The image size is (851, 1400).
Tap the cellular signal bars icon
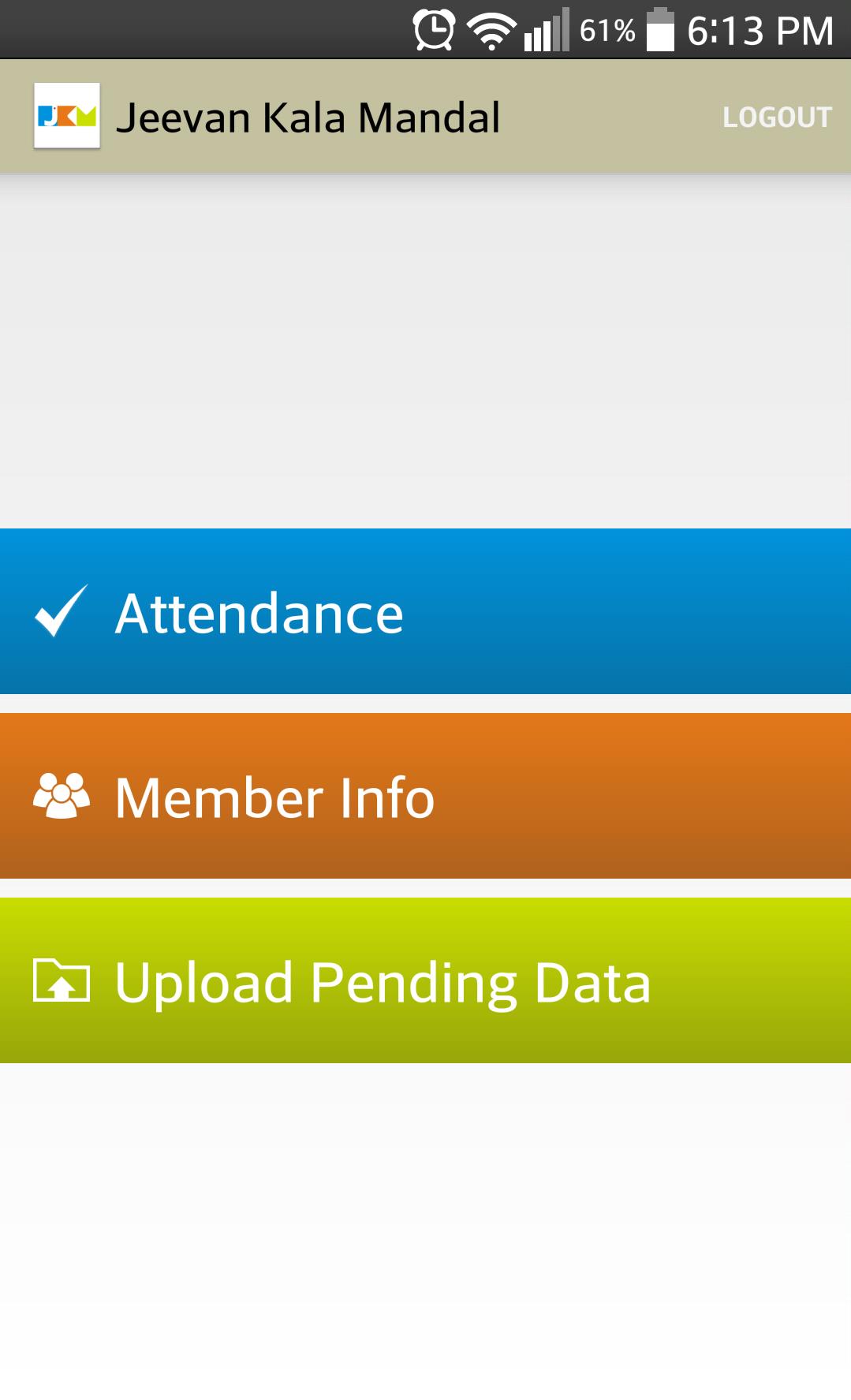coord(546,32)
